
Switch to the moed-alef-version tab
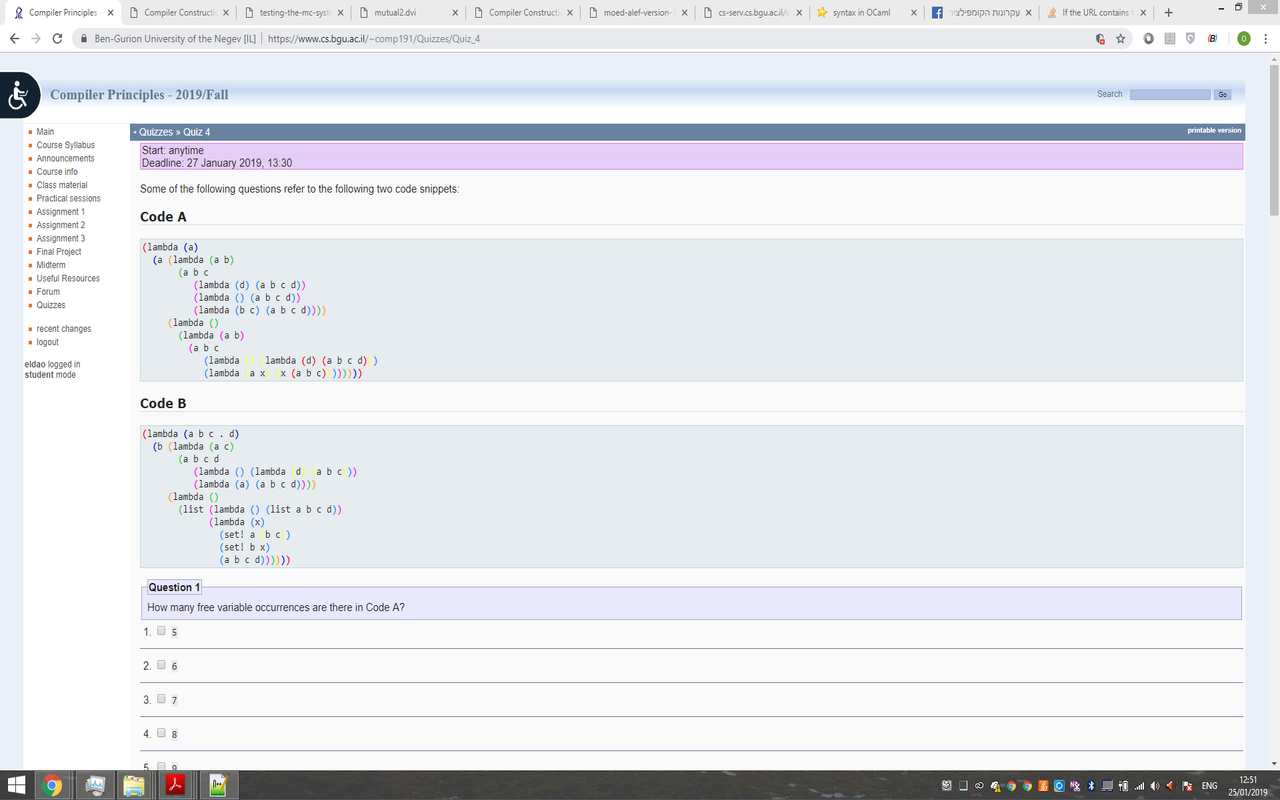(637, 13)
